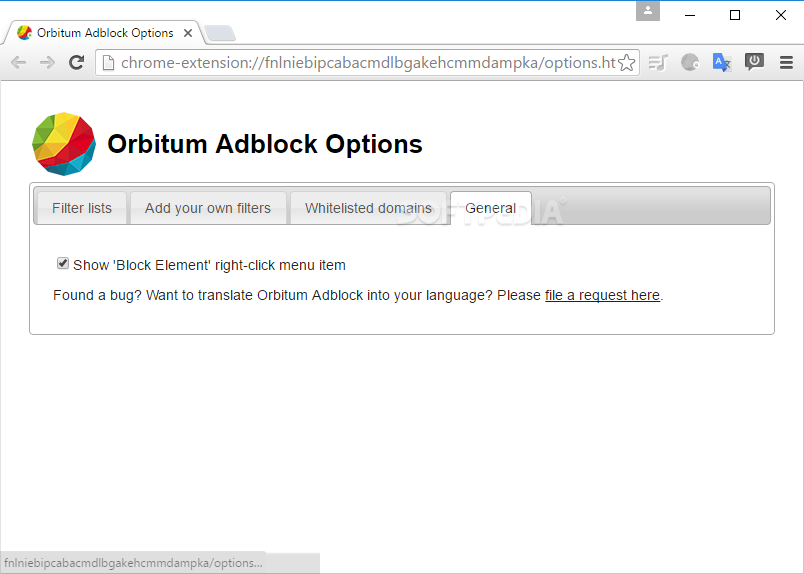Open the browser hamburger menu
Screen dimensions: 804x574
(x=786, y=63)
